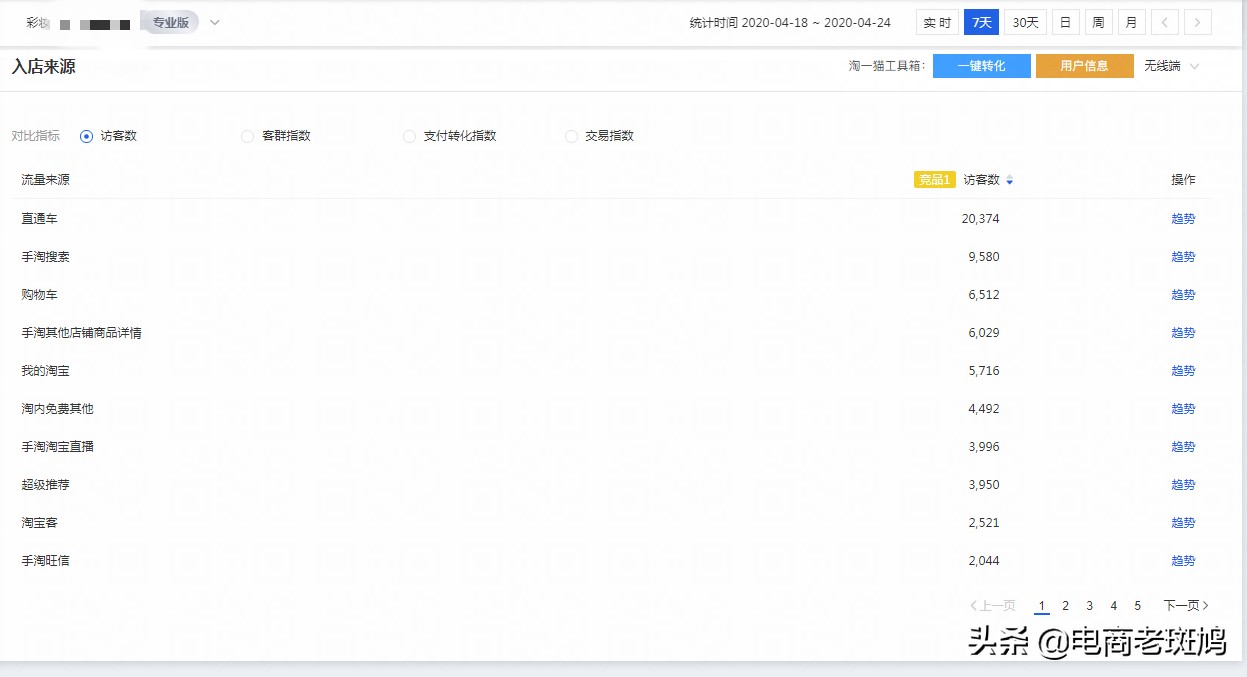Image resolution: width=1247 pixels, height=677 pixels.
Task: Switch to the 30天 time tab
Action: pos(1023,21)
